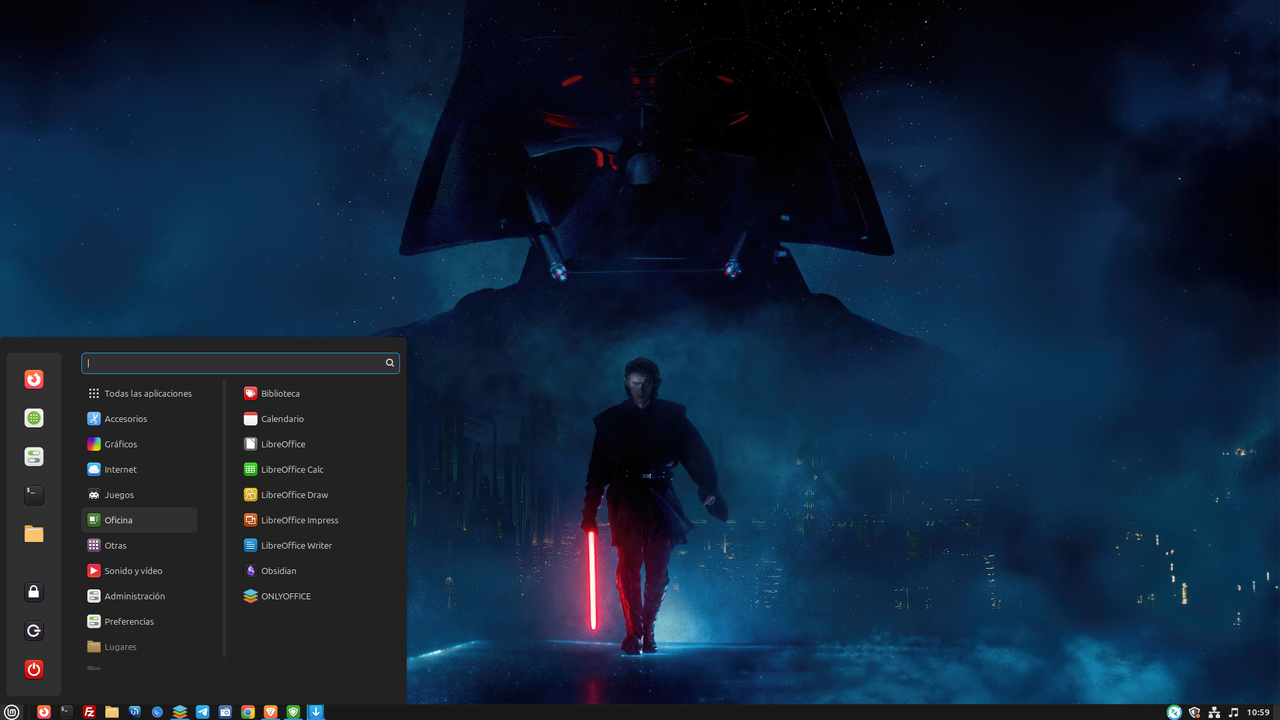Screen dimensions: 1280x720
Task: Open the green shield app in the taskbar
Action: [x=293, y=712]
